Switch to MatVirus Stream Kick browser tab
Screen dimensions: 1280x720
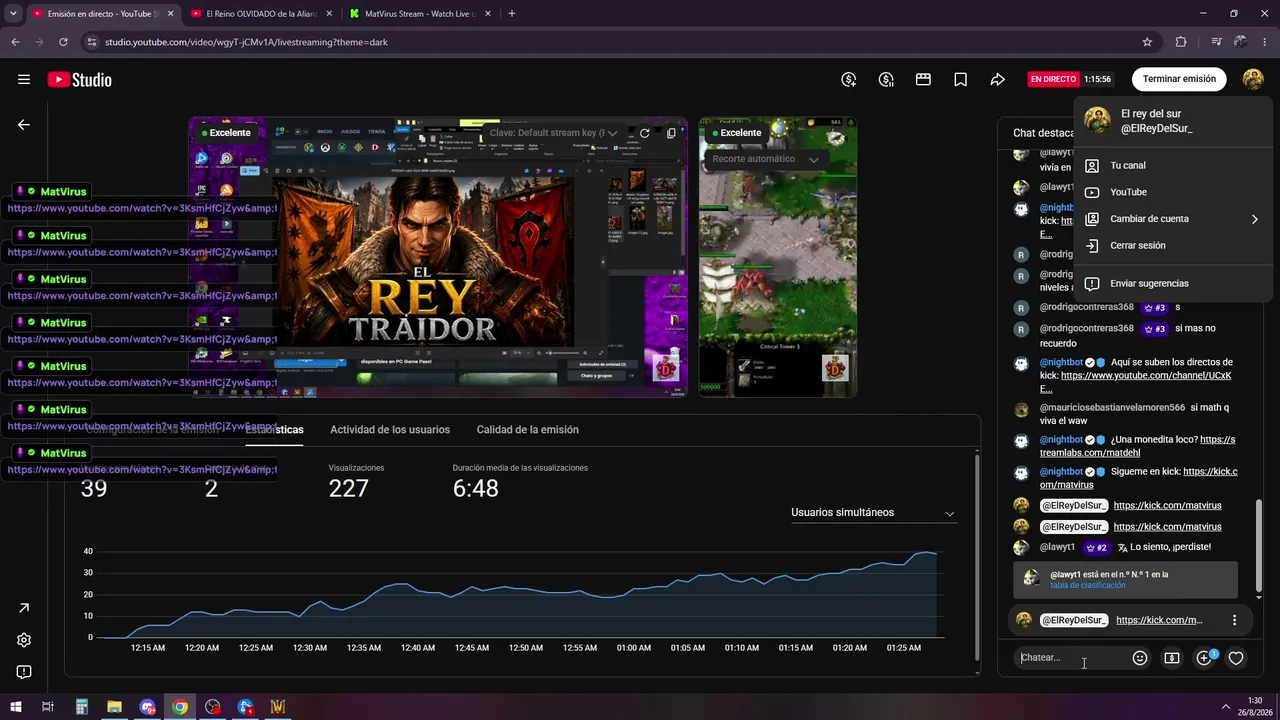pos(419,14)
